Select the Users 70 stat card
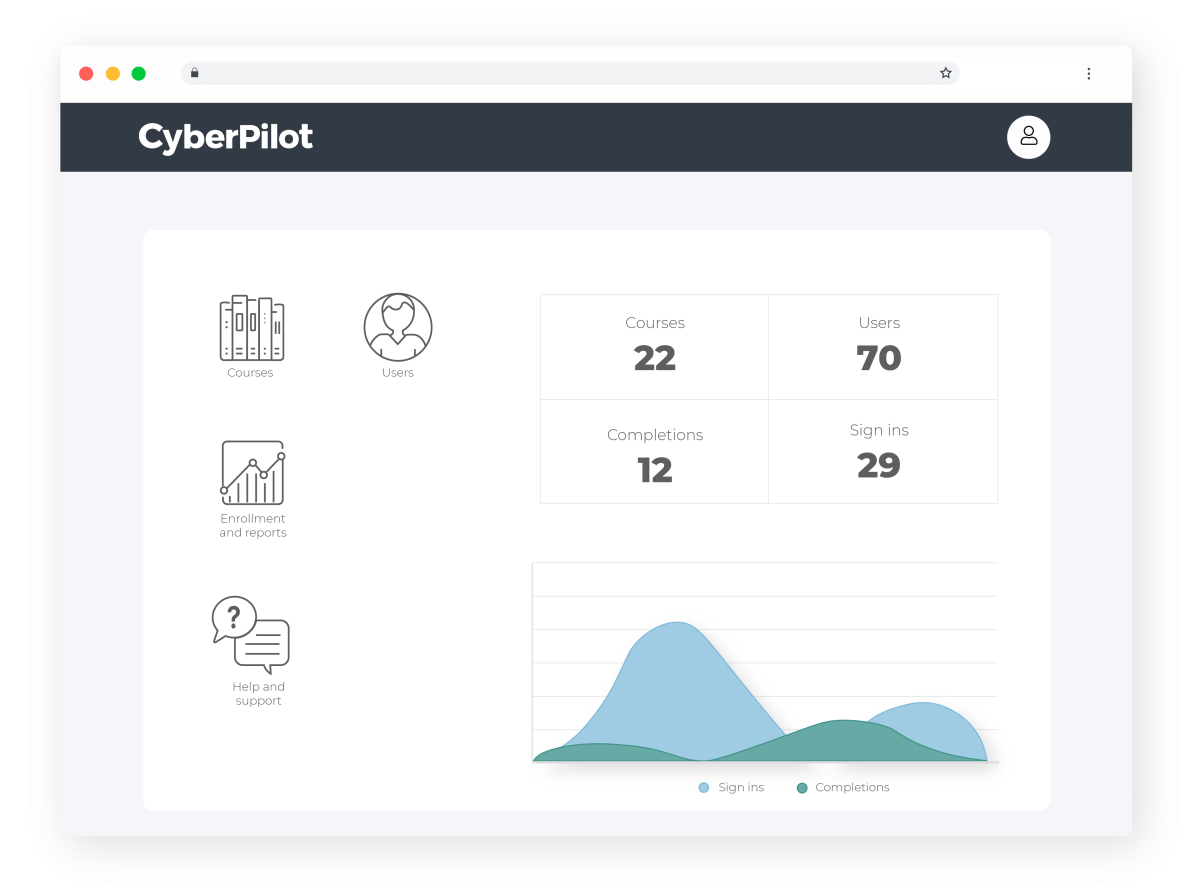Screen dimensions: 1200x891 (883, 347)
